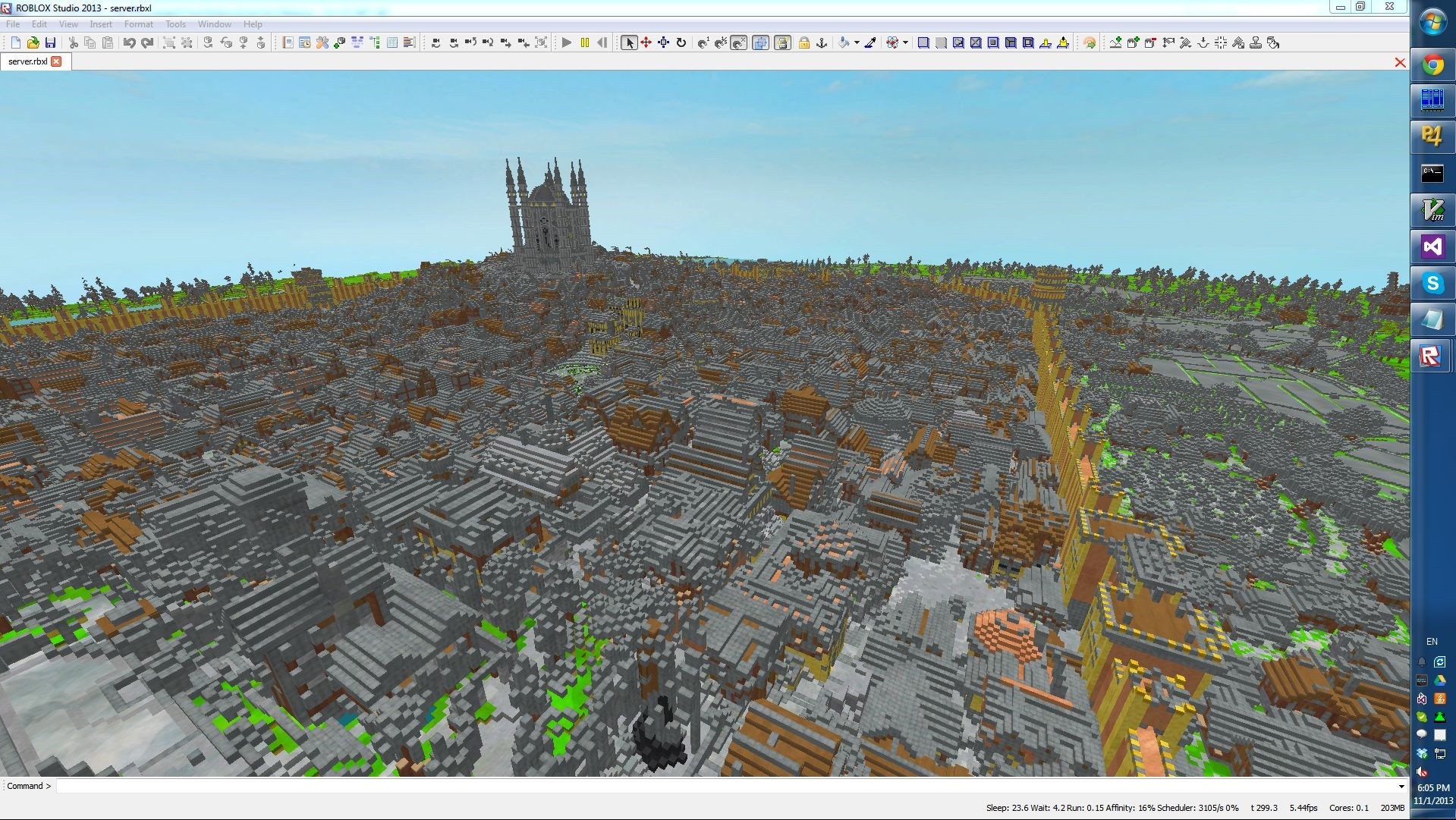Choose the Select arrow tool
1456x820 pixels.
point(629,43)
